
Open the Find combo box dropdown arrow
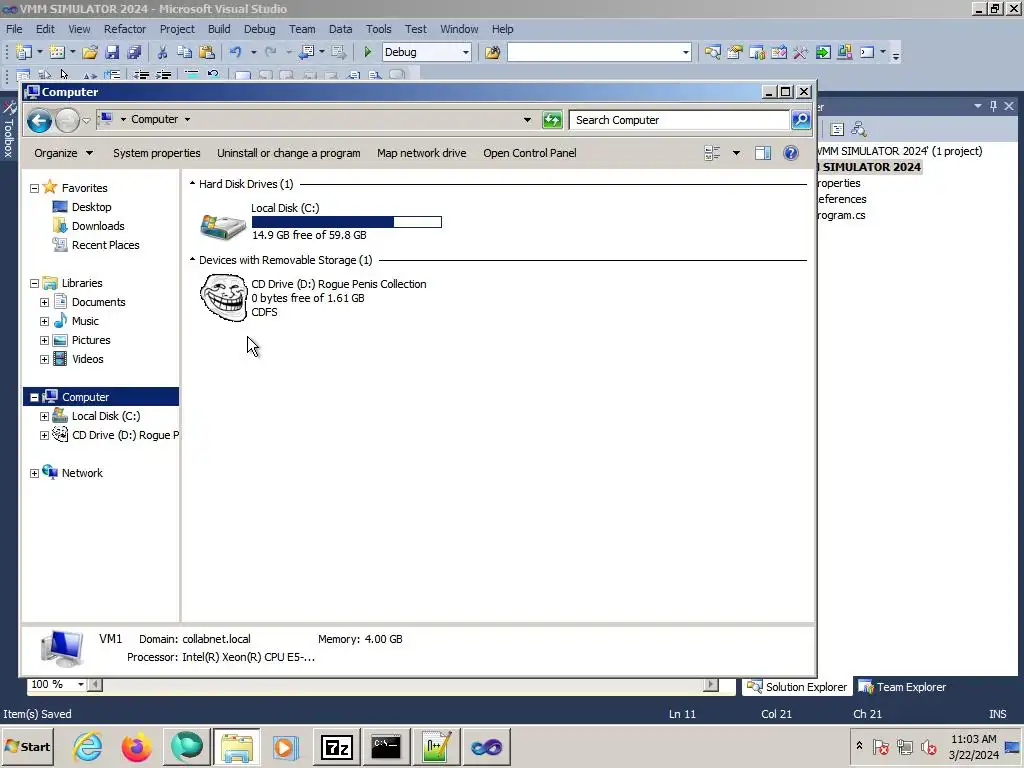(686, 52)
